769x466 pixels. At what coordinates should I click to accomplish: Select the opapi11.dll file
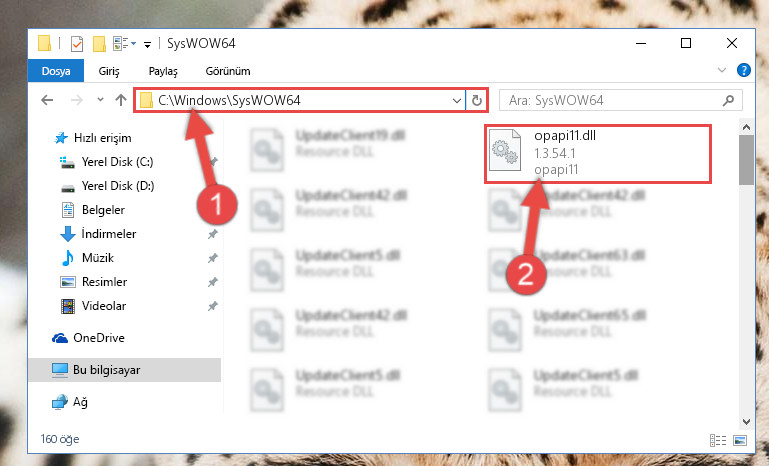[598, 154]
